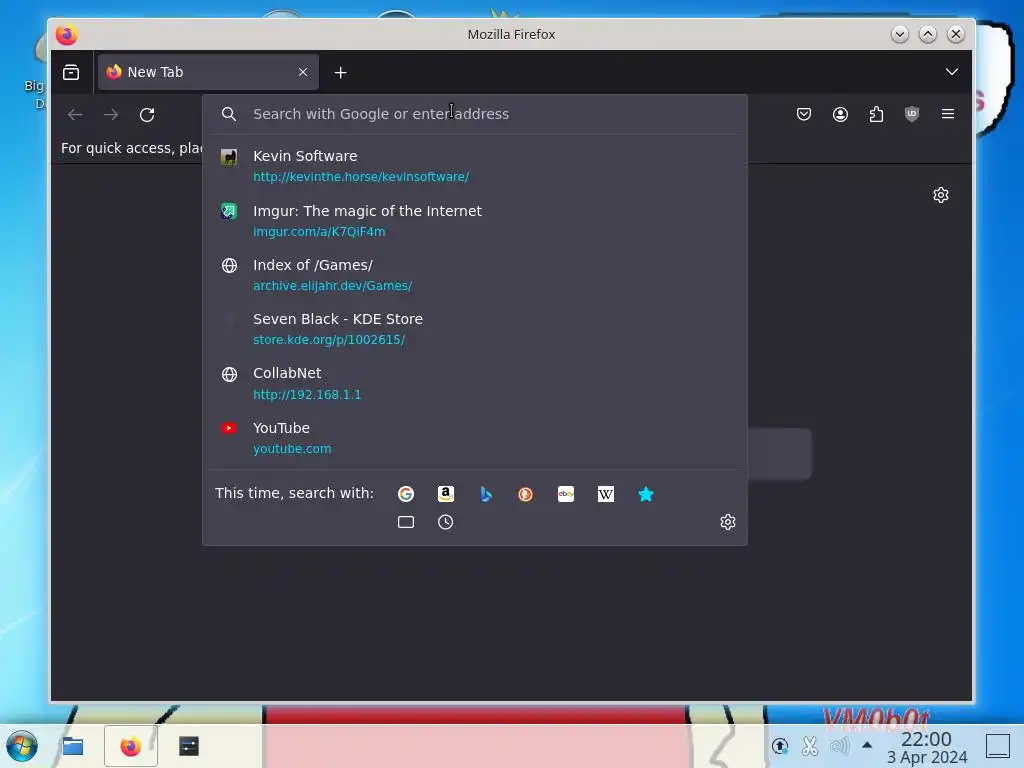Open Seven Black - KDE Store suggestion
The width and height of the screenshot is (1024, 768).
[x=475, y=328]
